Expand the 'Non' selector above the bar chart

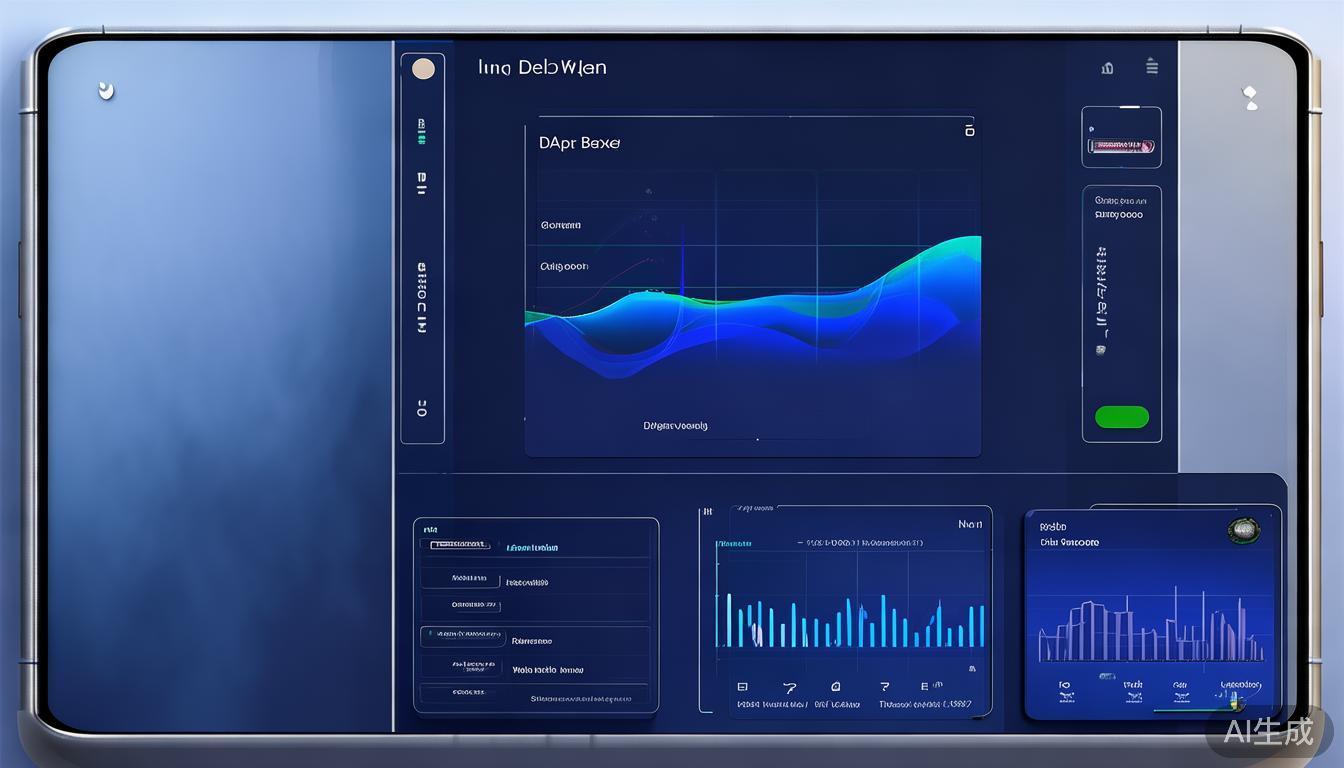point(969,524)
